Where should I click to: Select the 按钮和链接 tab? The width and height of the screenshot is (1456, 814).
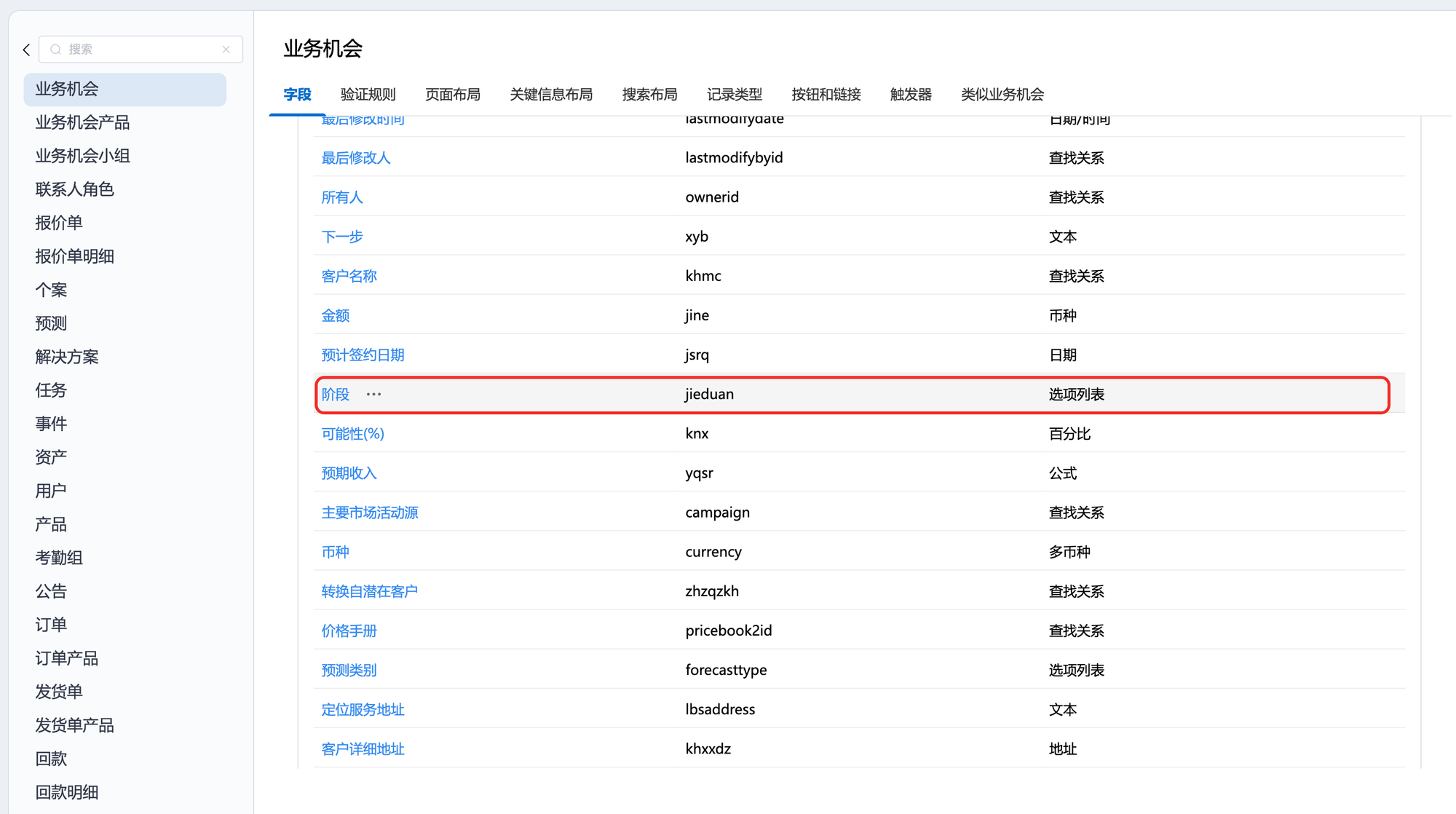(826, 95)
